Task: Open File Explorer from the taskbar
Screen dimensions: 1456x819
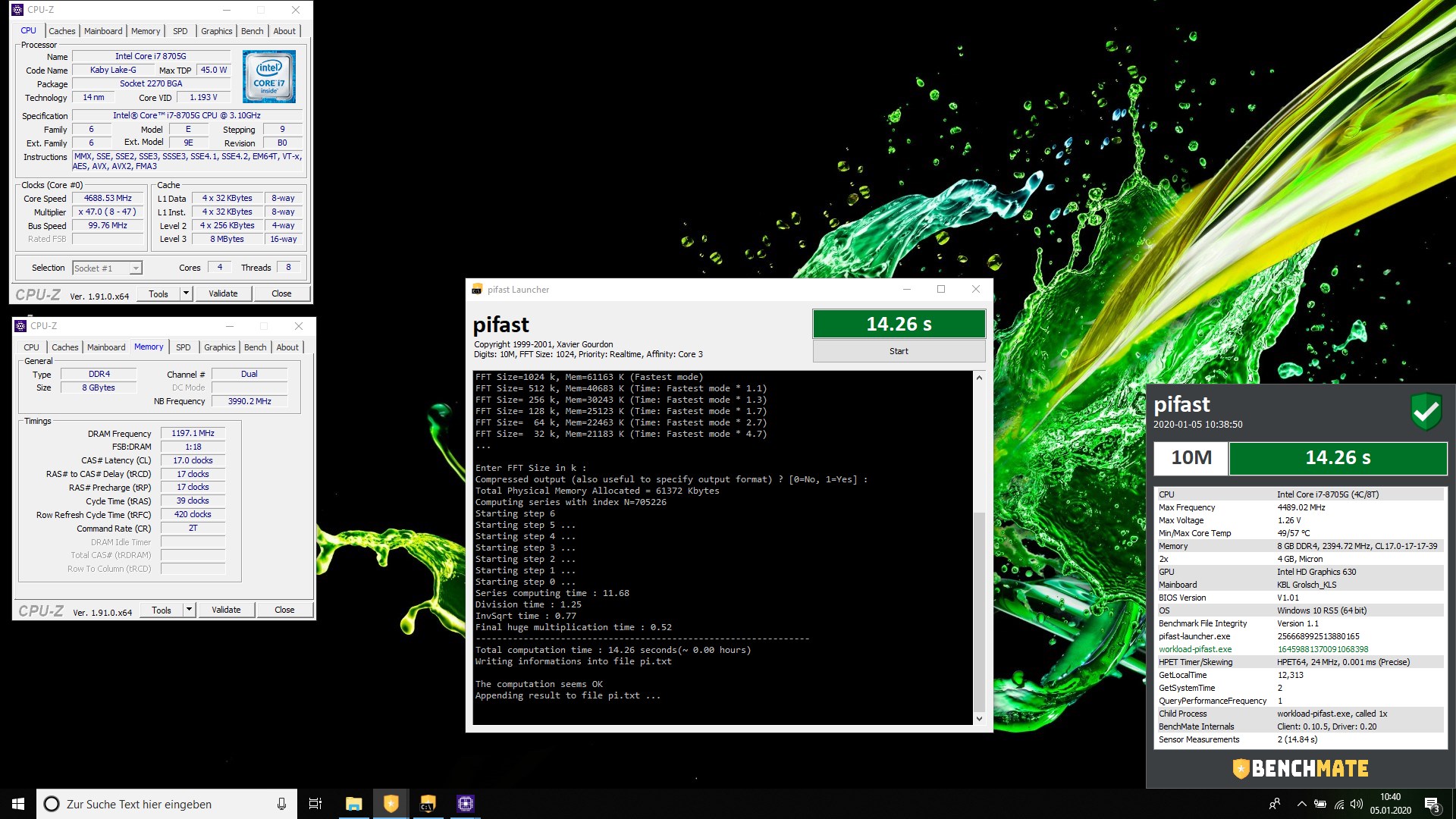Action: pos(353,804)
